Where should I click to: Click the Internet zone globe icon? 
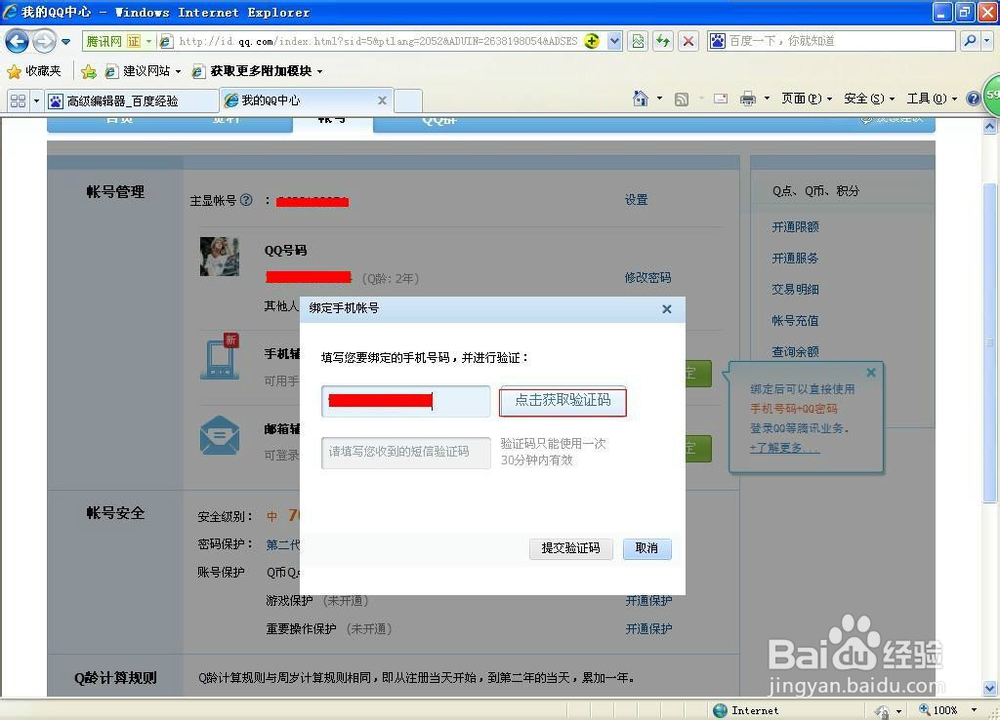click(x=720, y=710)
